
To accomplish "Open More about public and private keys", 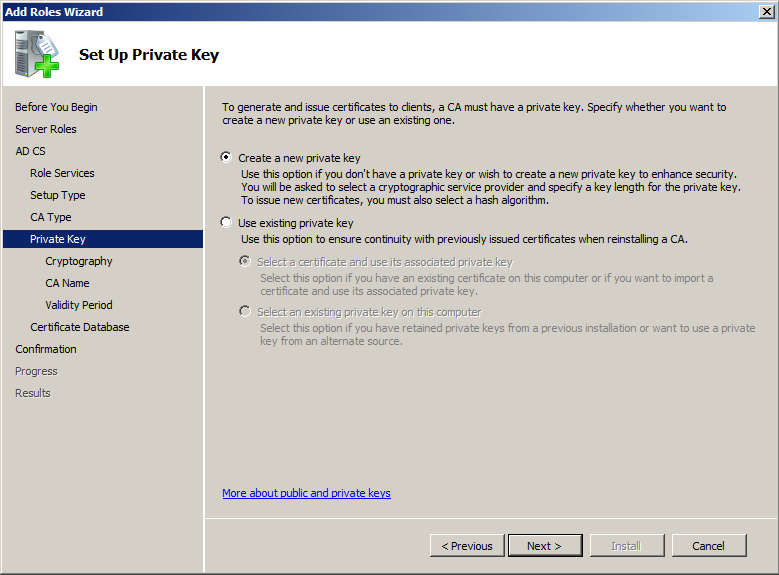I will (x=306, y=493).
